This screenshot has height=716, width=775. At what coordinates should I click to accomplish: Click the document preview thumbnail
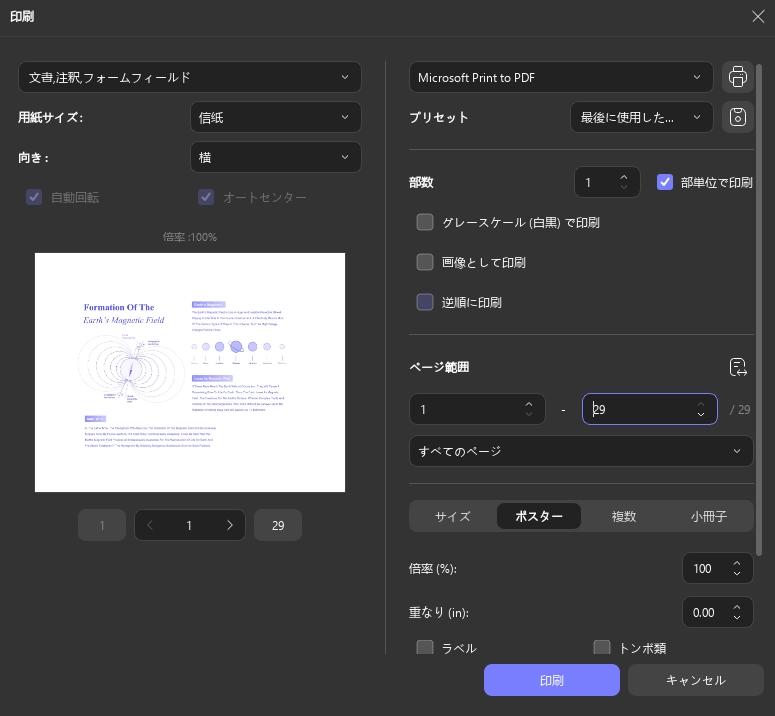pos(190,373)
